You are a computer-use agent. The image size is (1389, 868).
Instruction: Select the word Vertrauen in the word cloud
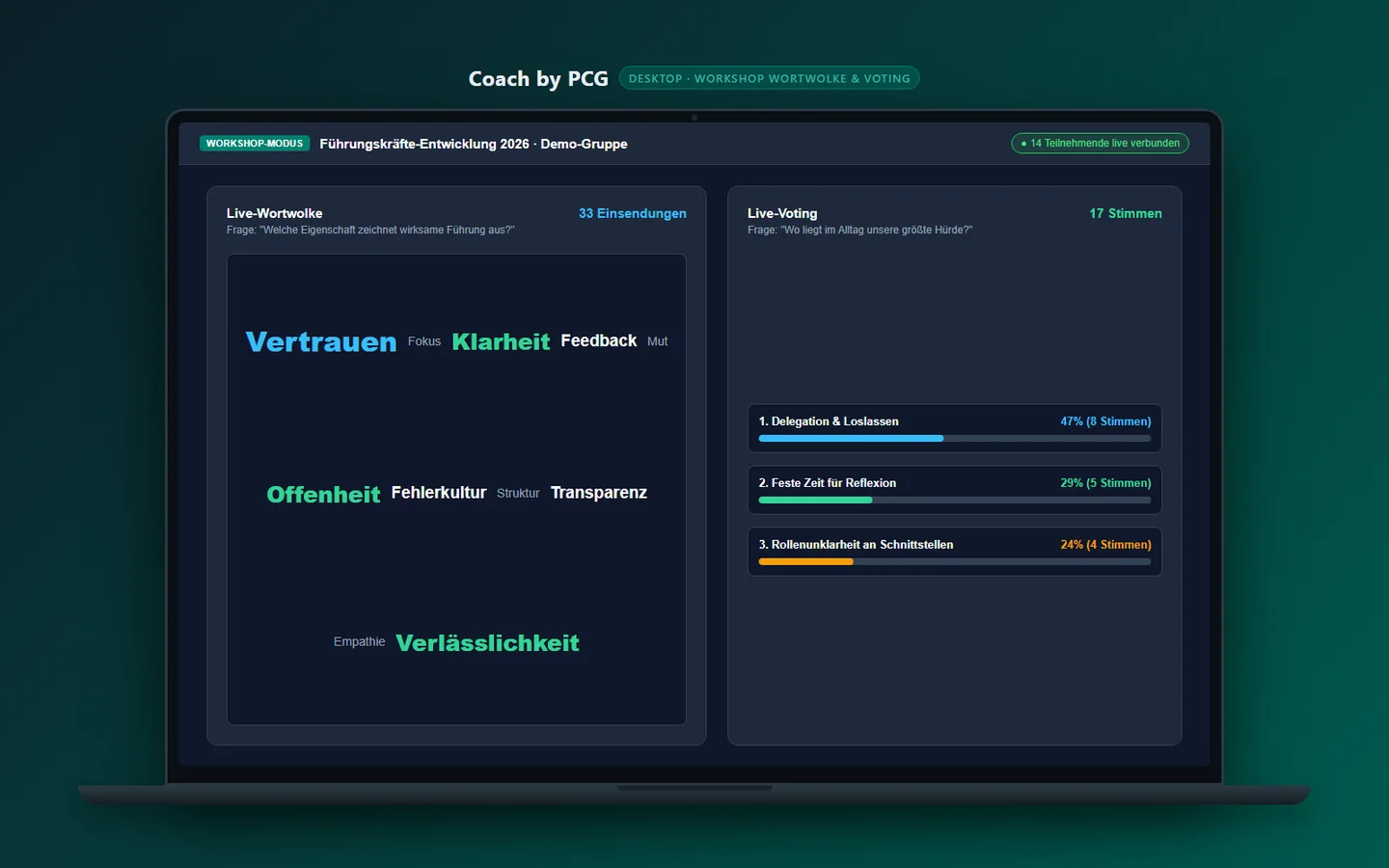[x=321, y=341]
